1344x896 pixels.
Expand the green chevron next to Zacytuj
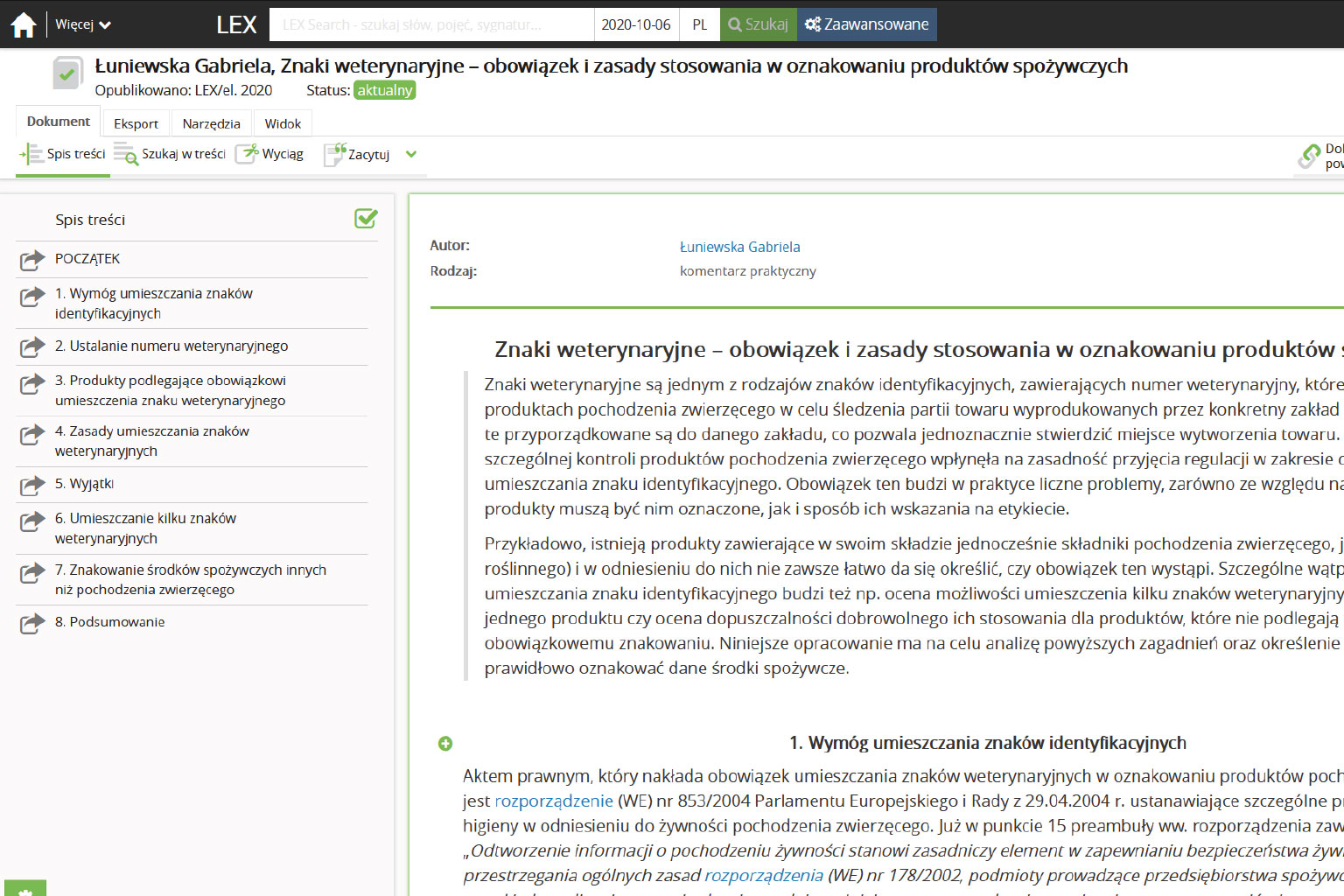(411, 154)
